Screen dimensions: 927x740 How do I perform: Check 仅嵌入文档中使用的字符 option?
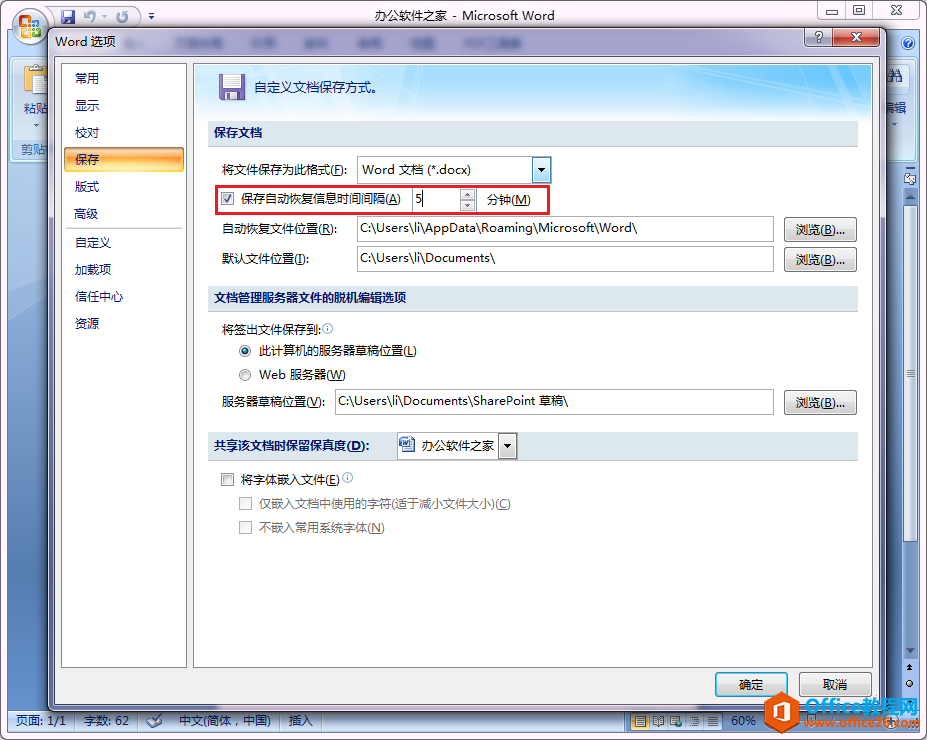245,504
